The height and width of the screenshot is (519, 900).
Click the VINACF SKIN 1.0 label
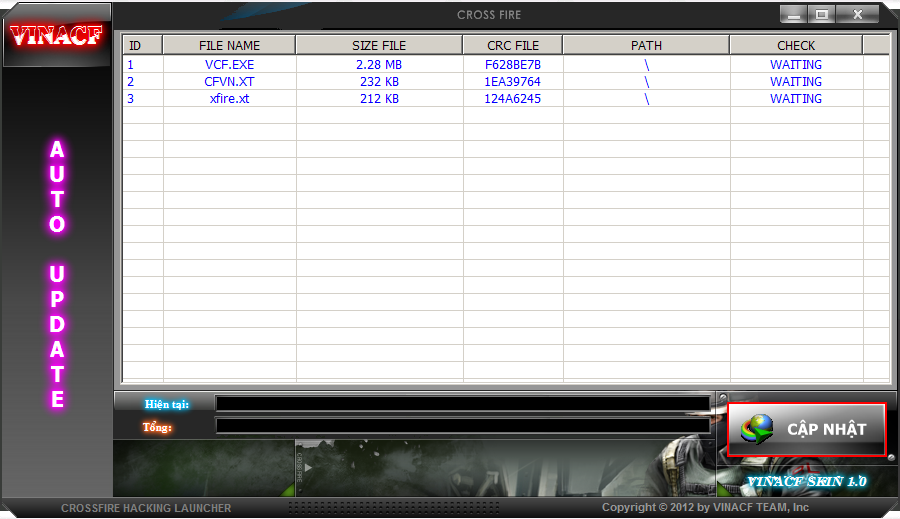coord(806,481)
